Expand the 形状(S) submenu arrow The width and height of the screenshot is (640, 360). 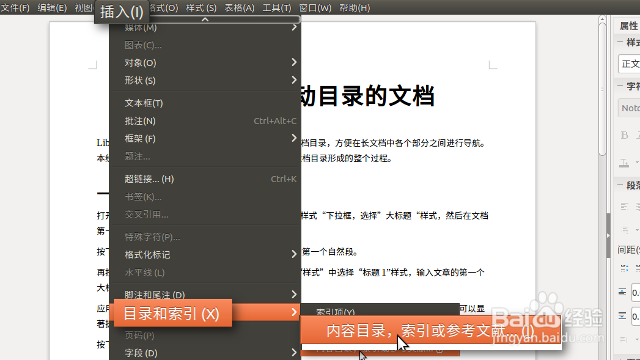pos(294,80)
